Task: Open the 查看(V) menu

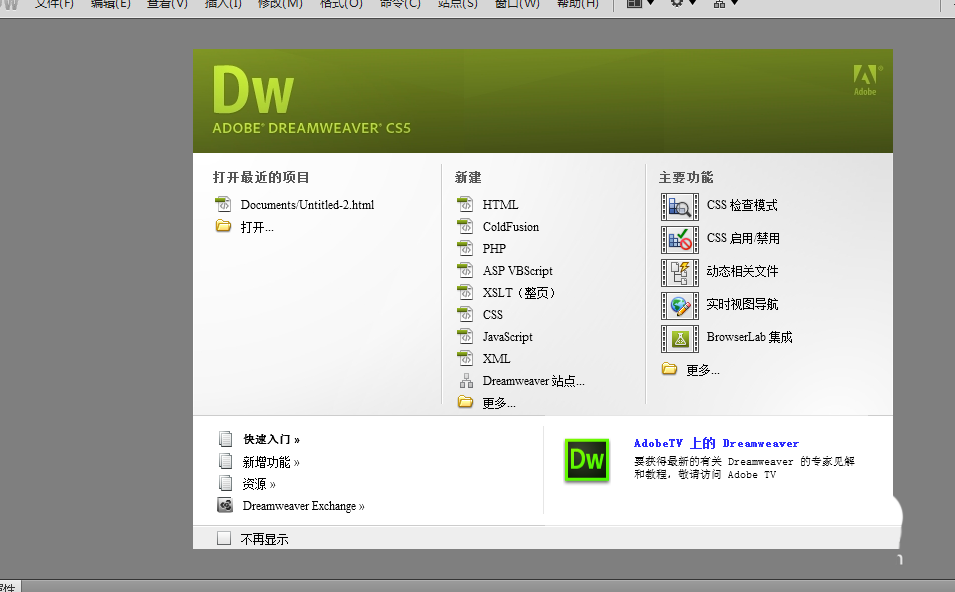Action: 167,4
